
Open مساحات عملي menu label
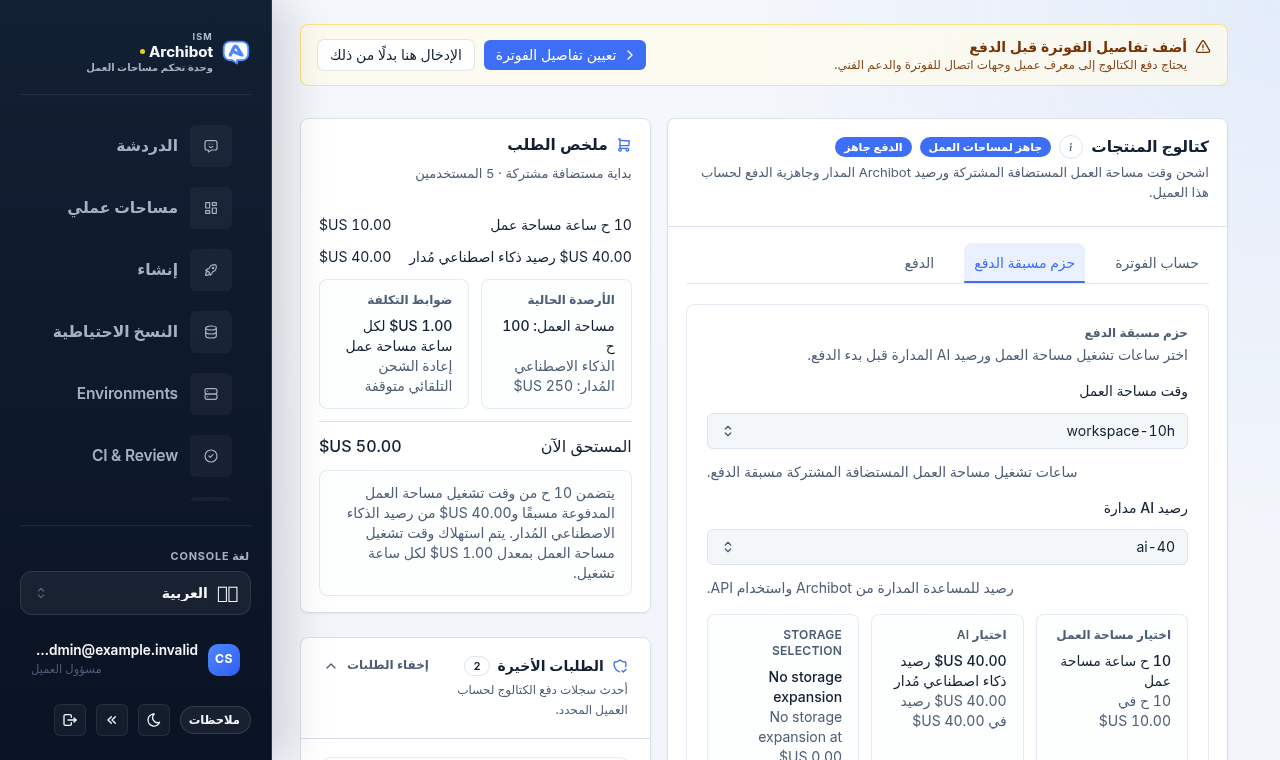pos(123,208)
